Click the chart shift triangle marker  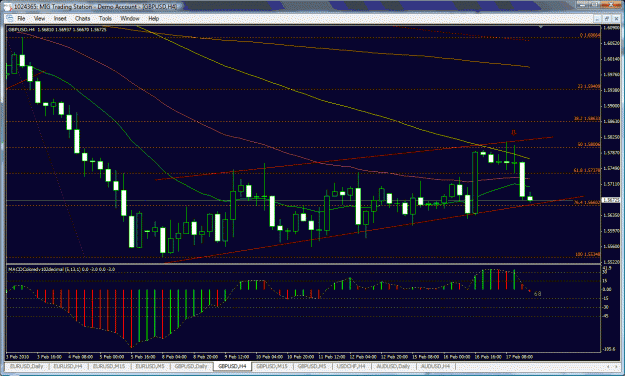pyautogui.click(x=541, y=27)
